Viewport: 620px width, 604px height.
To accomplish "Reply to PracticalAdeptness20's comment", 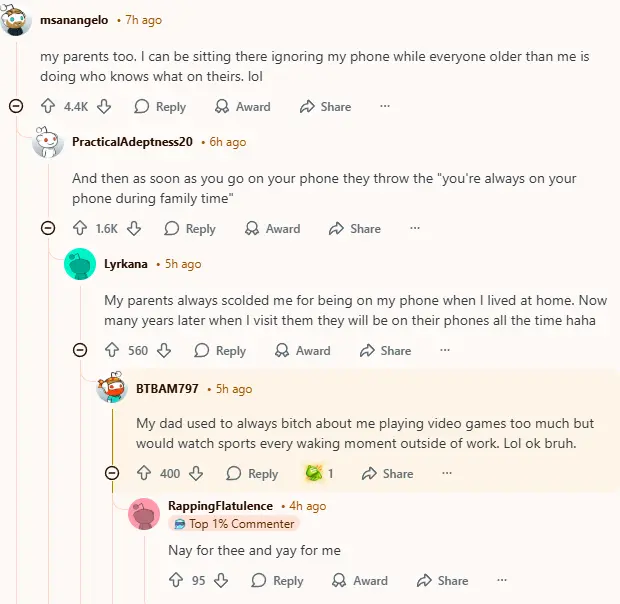I will click(x=190, y=229).
